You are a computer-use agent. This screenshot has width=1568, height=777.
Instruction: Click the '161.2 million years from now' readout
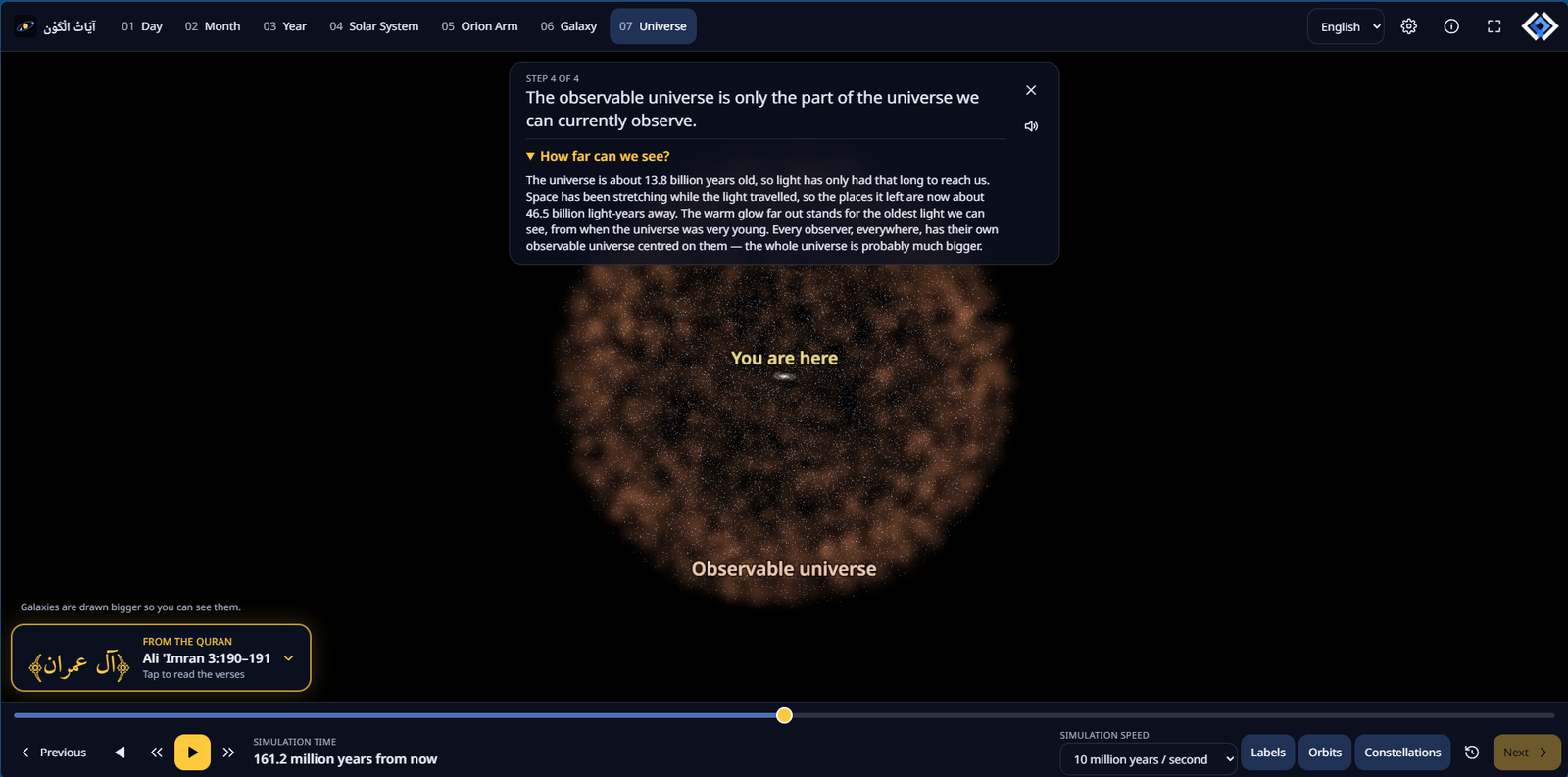pos(345,759)
